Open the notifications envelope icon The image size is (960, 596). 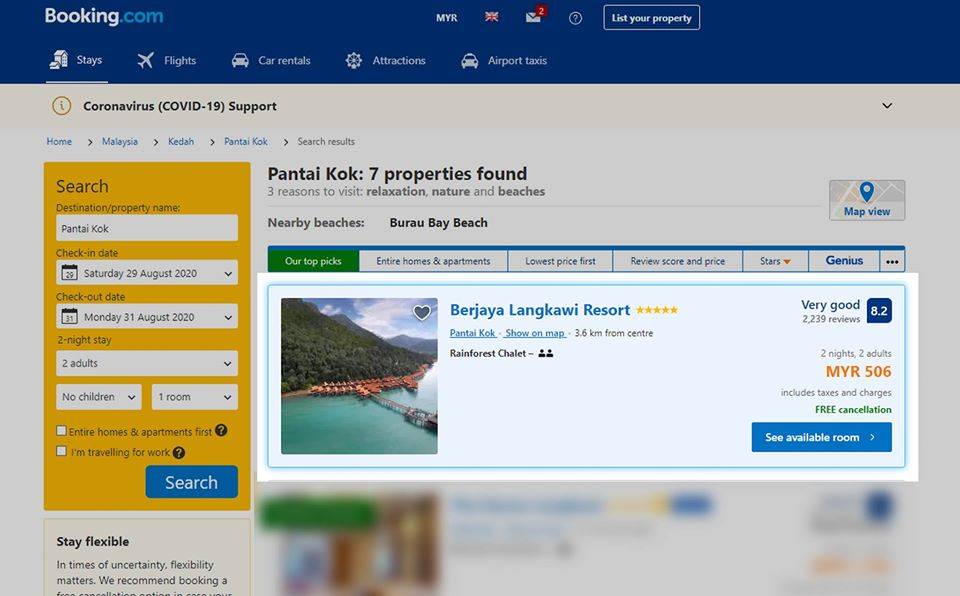point(534,17)
